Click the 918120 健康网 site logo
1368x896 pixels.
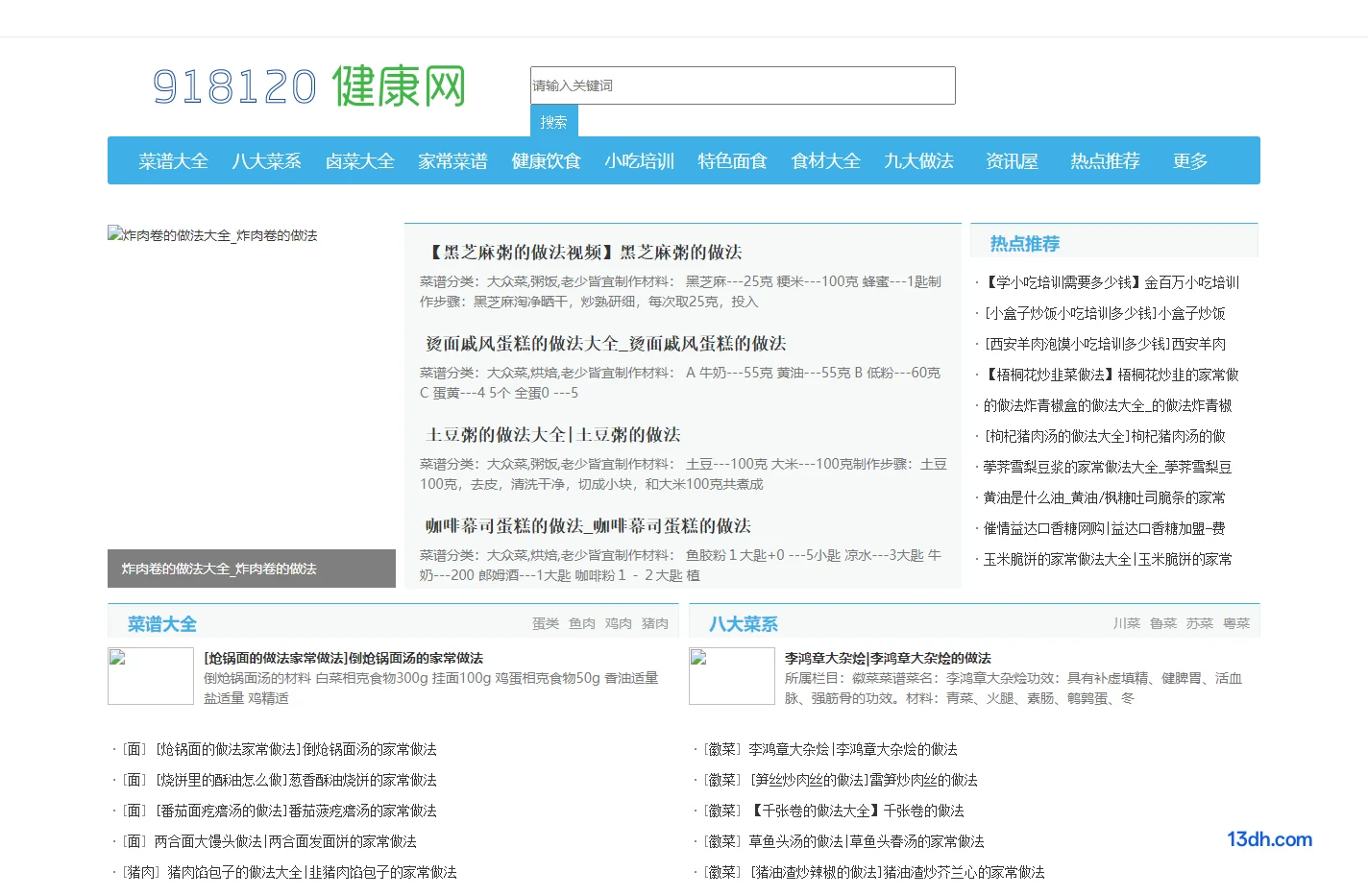(x=309, y=86)
